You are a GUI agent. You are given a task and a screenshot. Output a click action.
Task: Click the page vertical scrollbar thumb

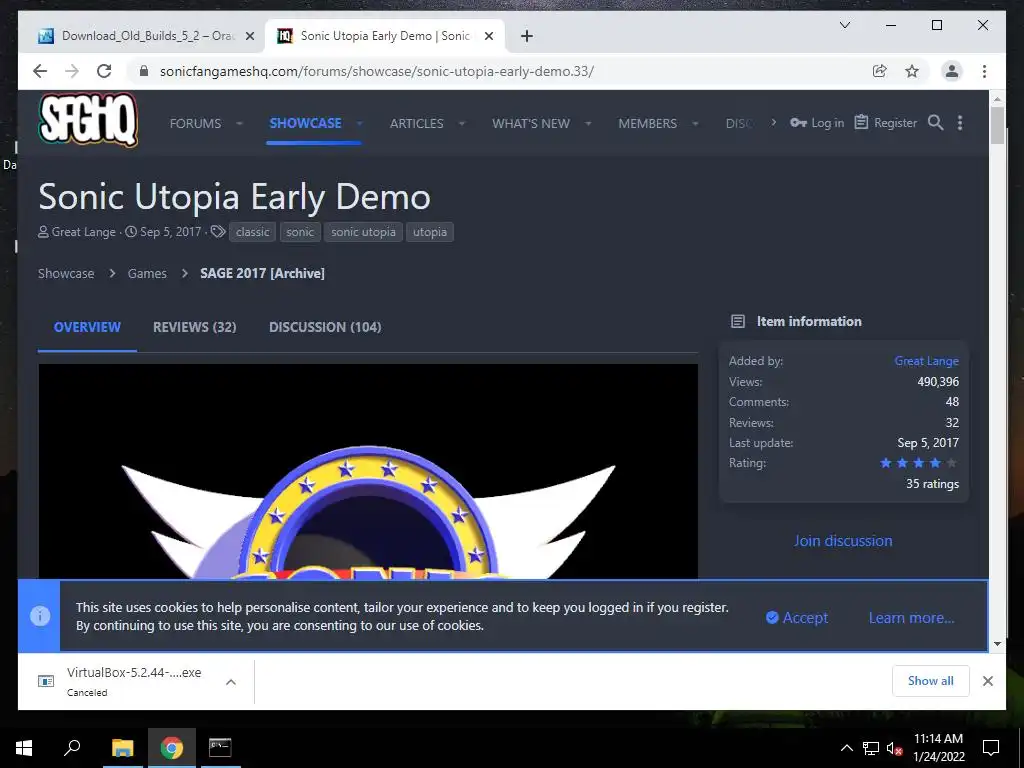click(x=997, y=125)
